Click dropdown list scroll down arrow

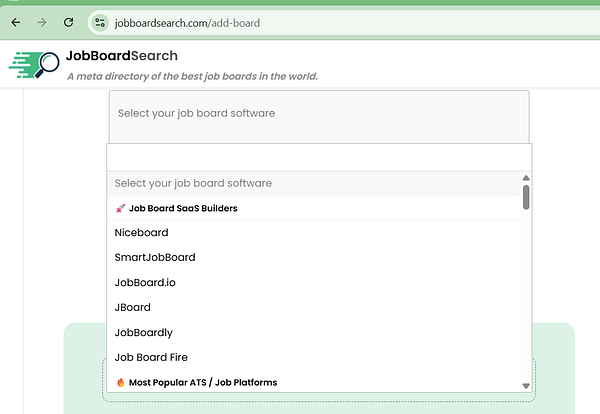pyautogui.click(x=526, y=386)
